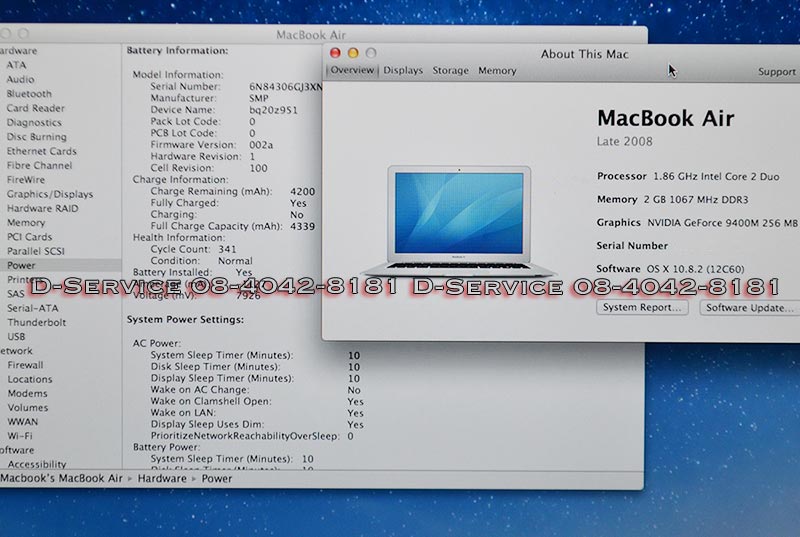Screen dimensions: 800x537
Task: Select Audio in the hardware sidebar
Action: 20,79
